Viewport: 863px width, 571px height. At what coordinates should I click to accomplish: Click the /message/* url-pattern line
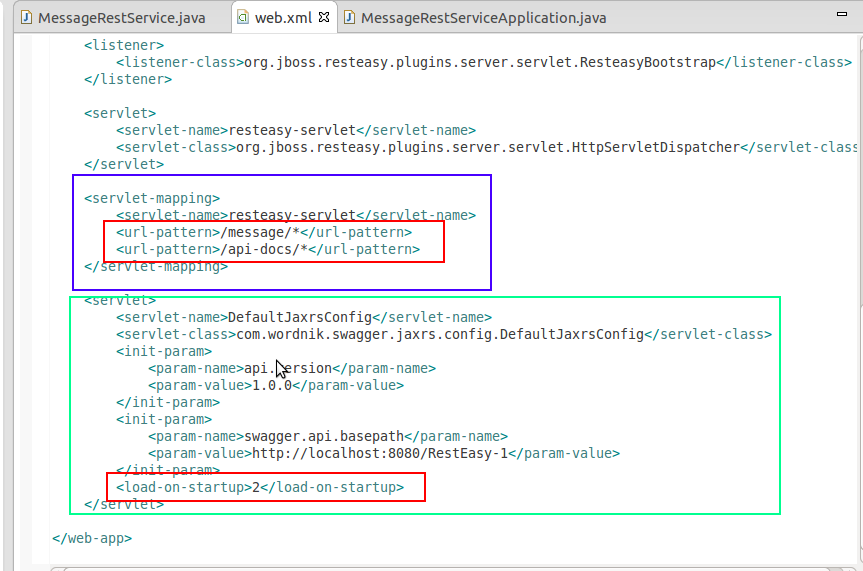264,232
